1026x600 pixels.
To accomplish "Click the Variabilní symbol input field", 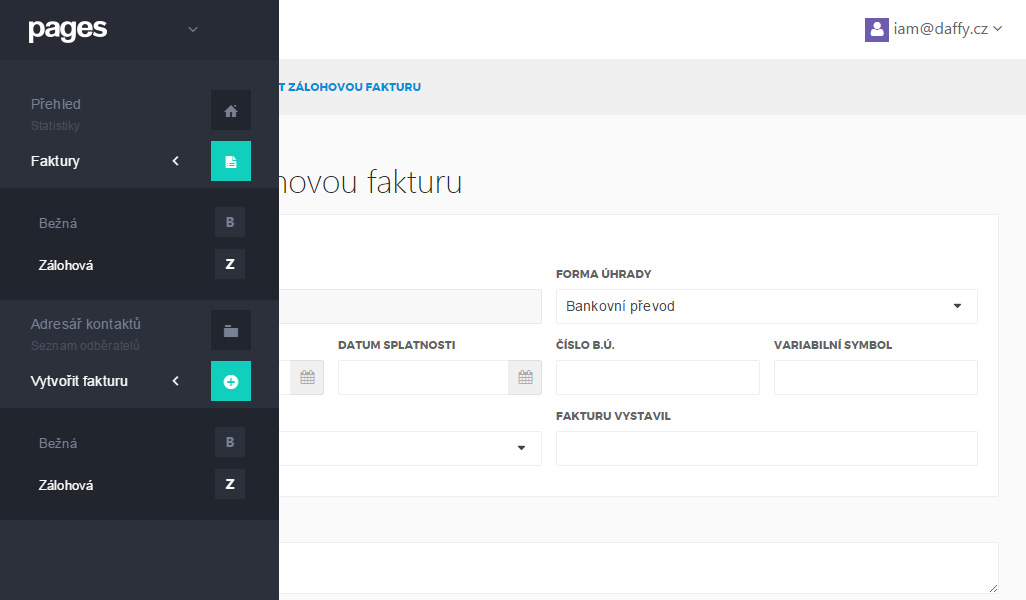I will coord(875,377).
